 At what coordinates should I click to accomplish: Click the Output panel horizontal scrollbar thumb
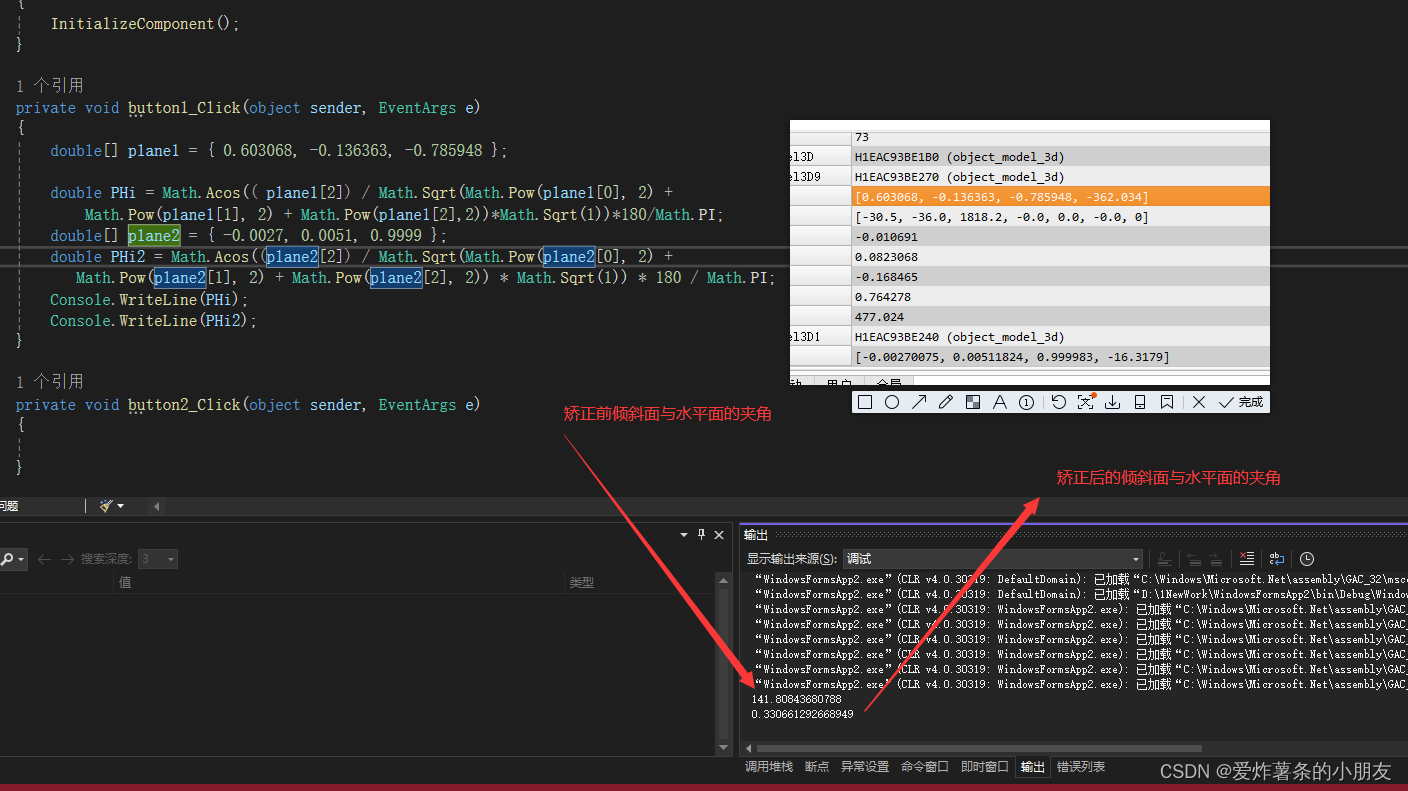point(979,748)
